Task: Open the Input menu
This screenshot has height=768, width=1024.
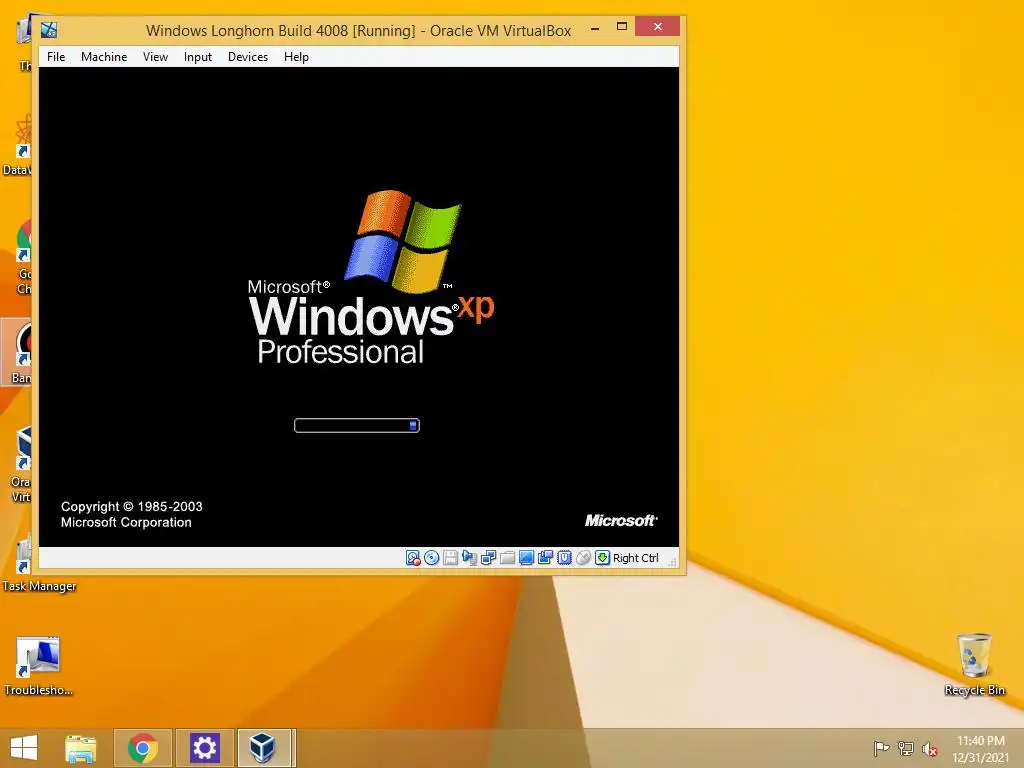Action: click(198, 57)
